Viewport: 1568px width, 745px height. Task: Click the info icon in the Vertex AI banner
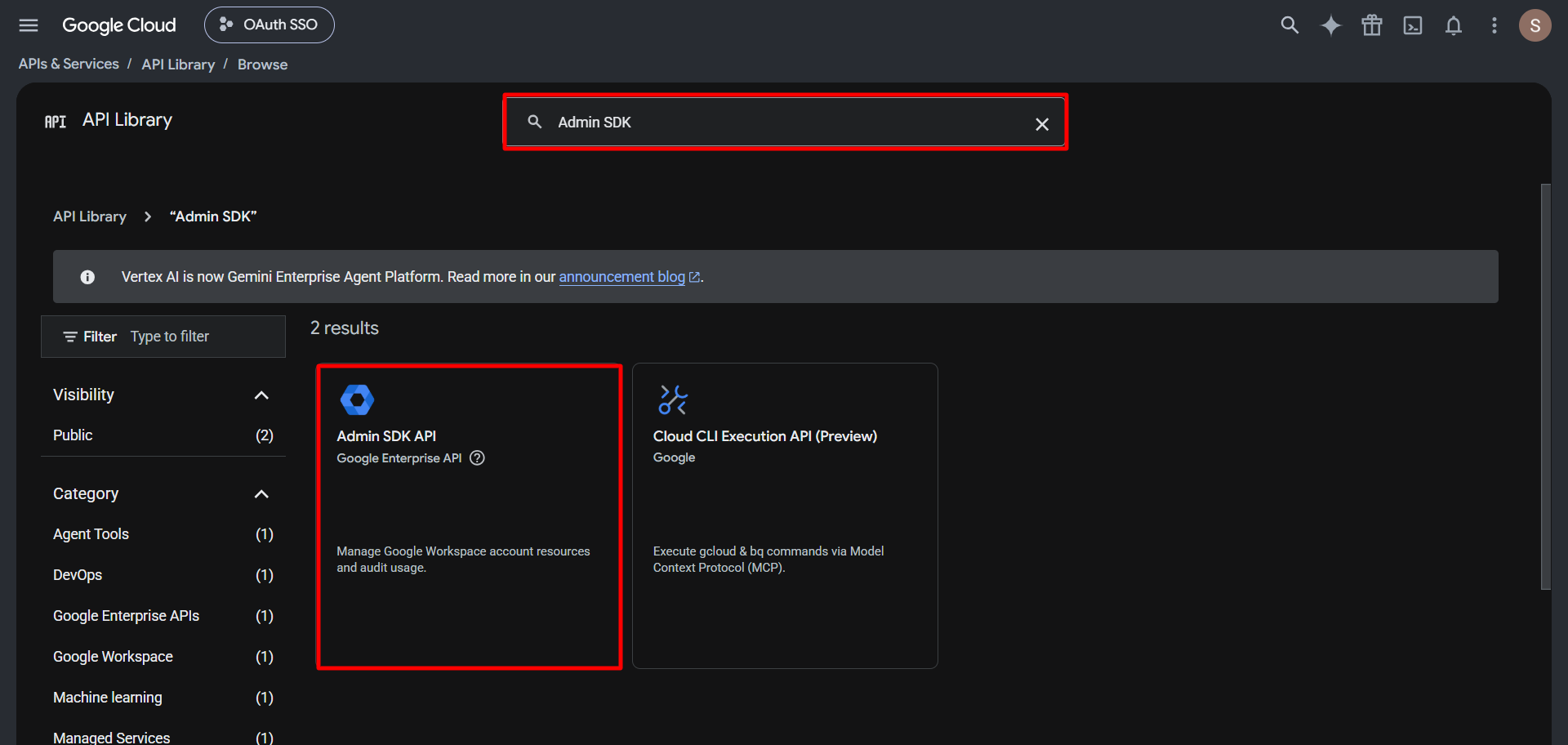pos(87,277)
